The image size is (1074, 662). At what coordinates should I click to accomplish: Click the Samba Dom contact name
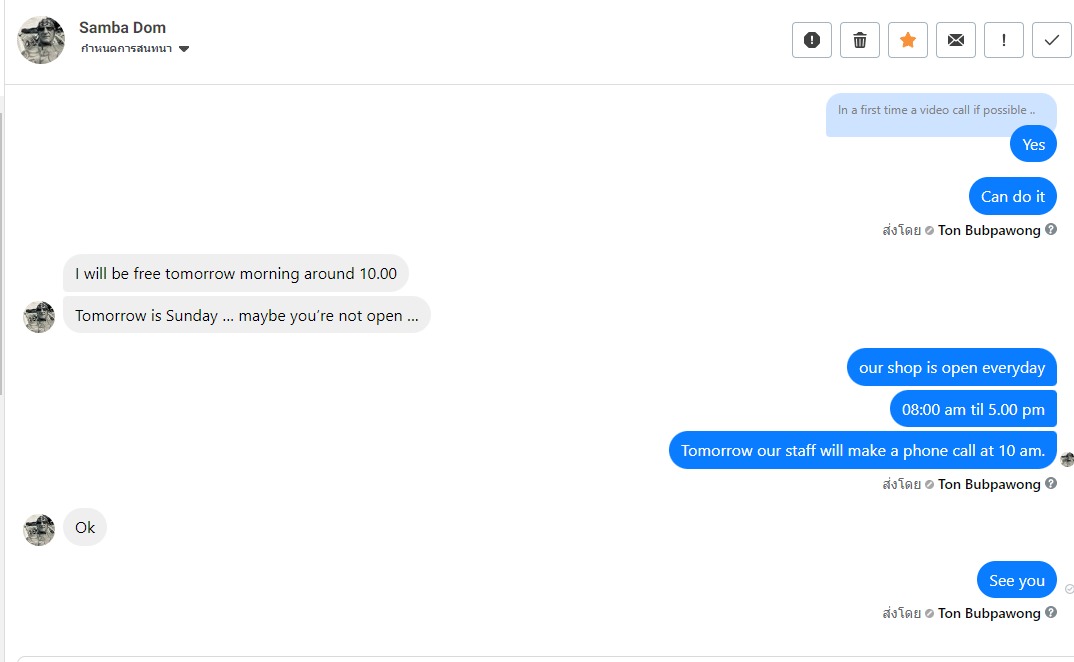pos(122,27)
